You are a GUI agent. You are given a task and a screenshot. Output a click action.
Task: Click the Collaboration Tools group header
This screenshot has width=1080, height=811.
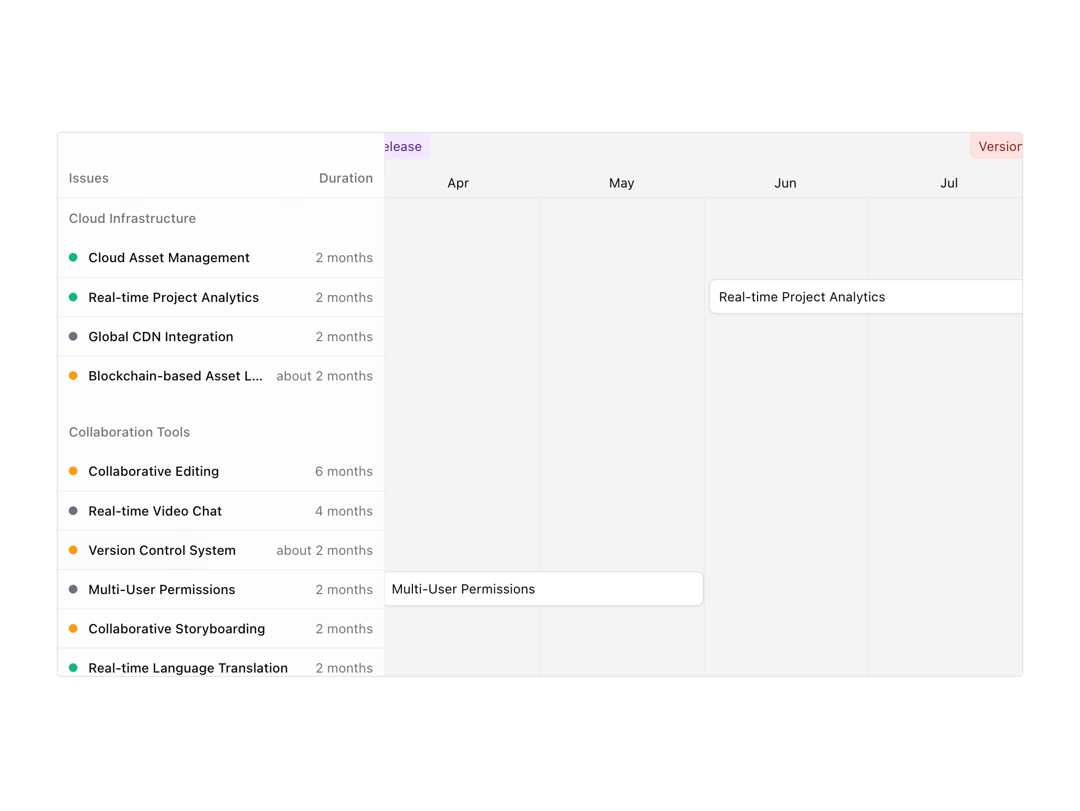click(x=129, y=432)
